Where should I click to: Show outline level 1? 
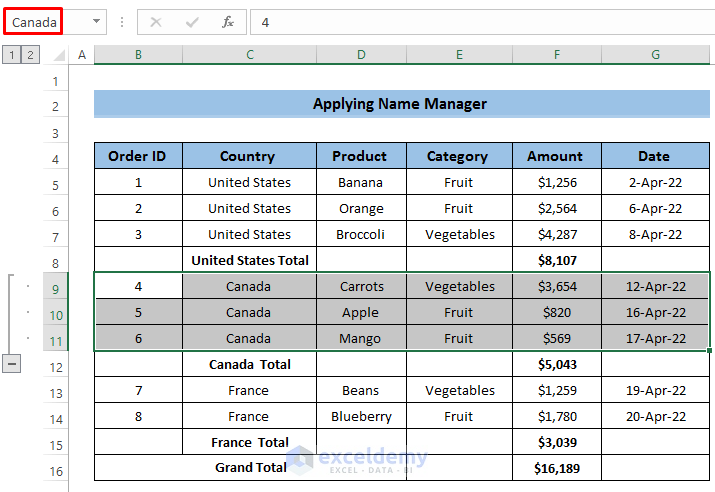(x=12, y=55)
